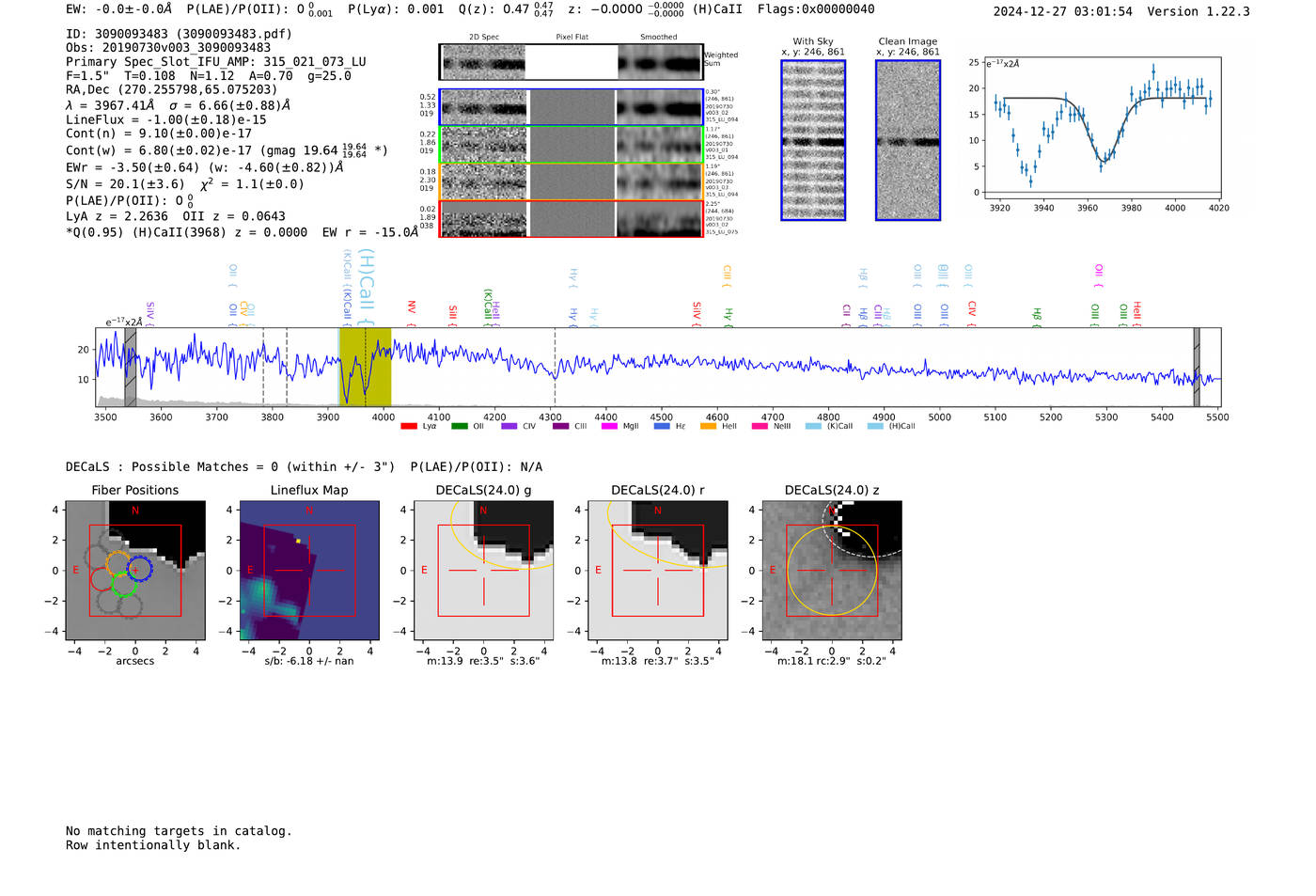
Task: Click the Obs: 20190730v003_3090093483 line
Action: click(168, 48)
